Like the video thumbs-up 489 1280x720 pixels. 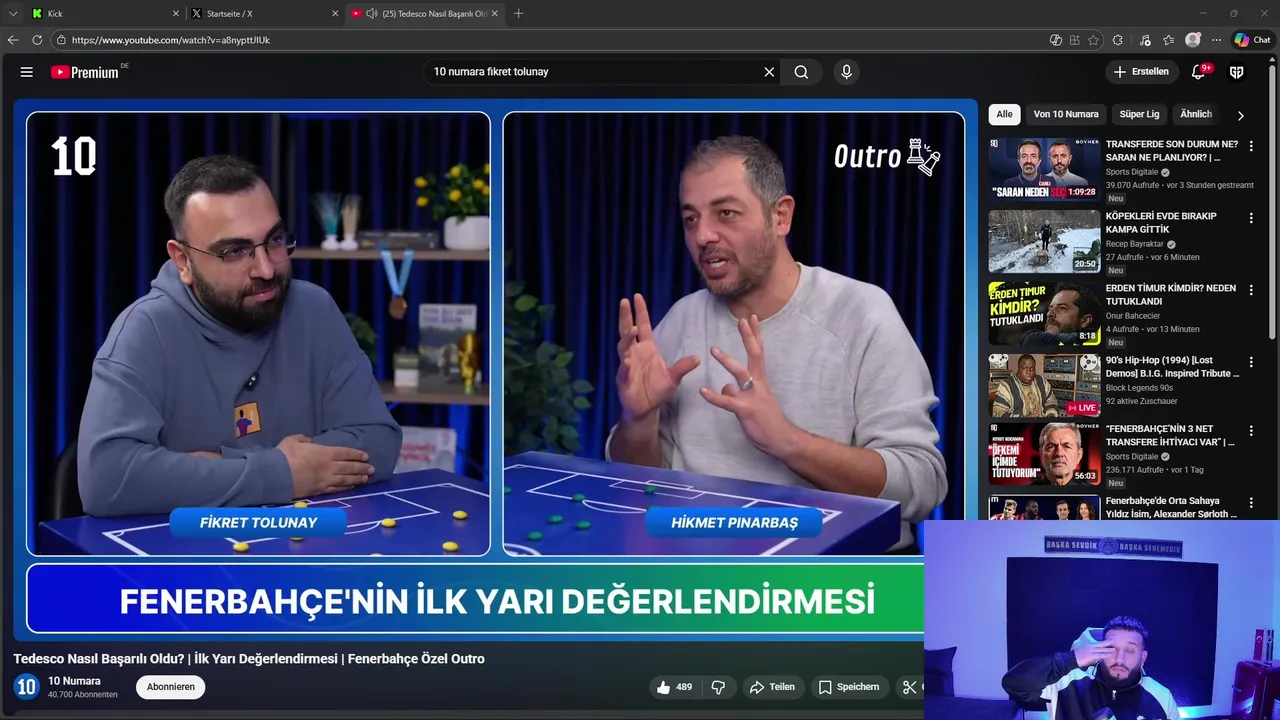(674, 687)
